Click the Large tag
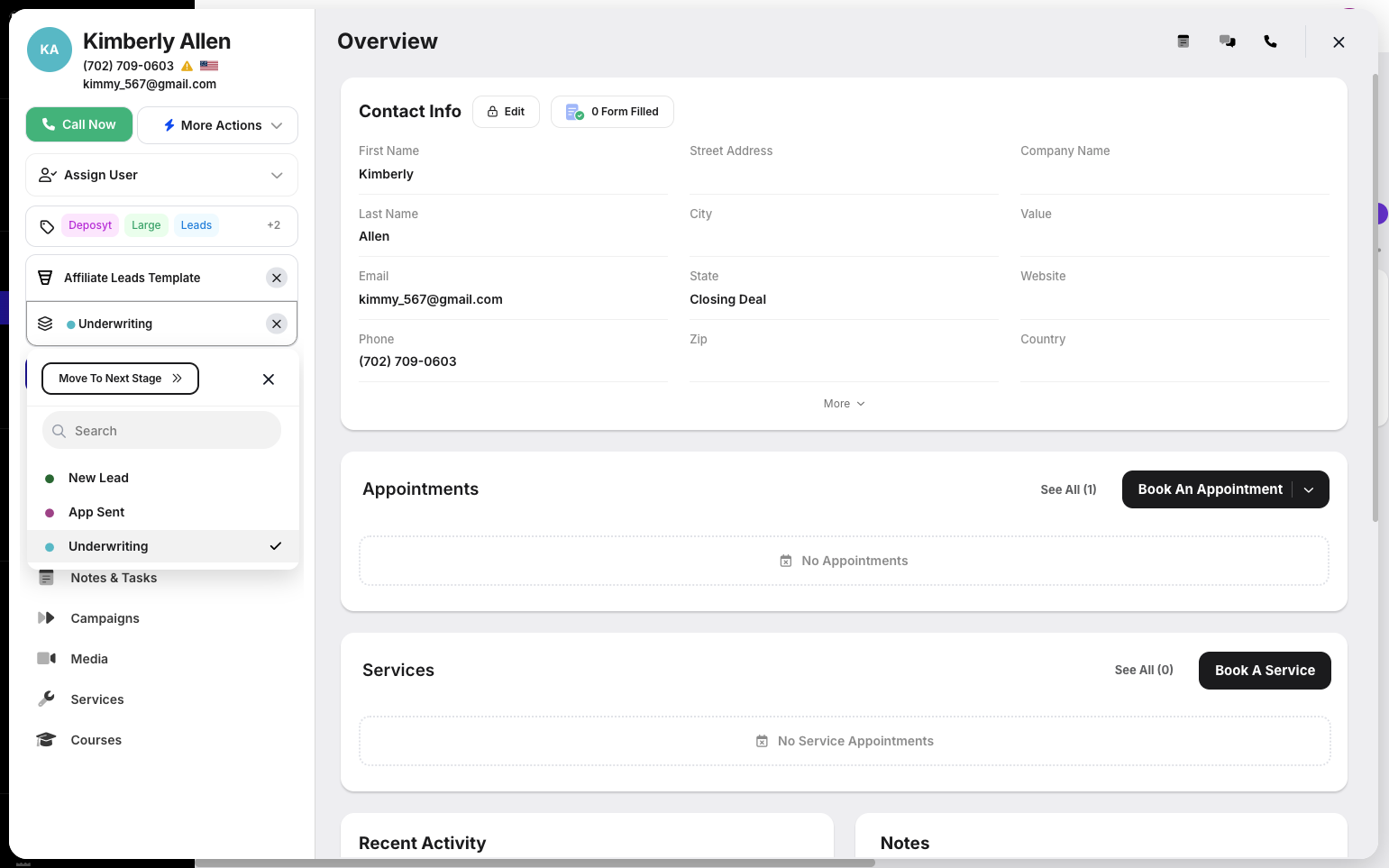 [x=146, y=225]
